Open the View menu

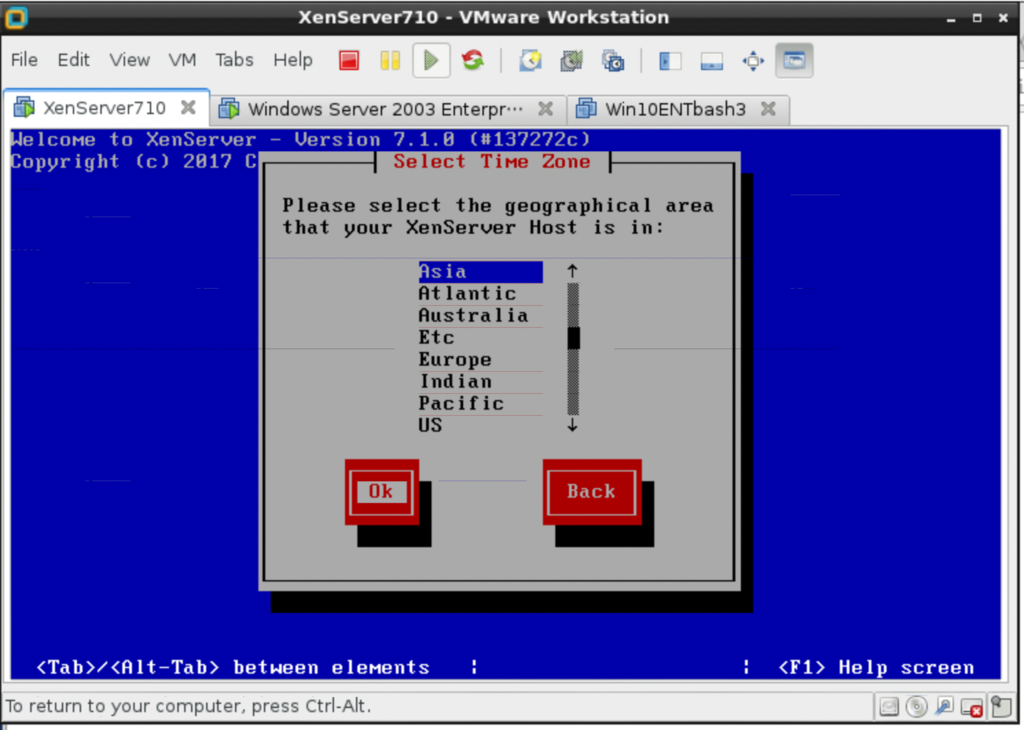(x=129, y=60)
